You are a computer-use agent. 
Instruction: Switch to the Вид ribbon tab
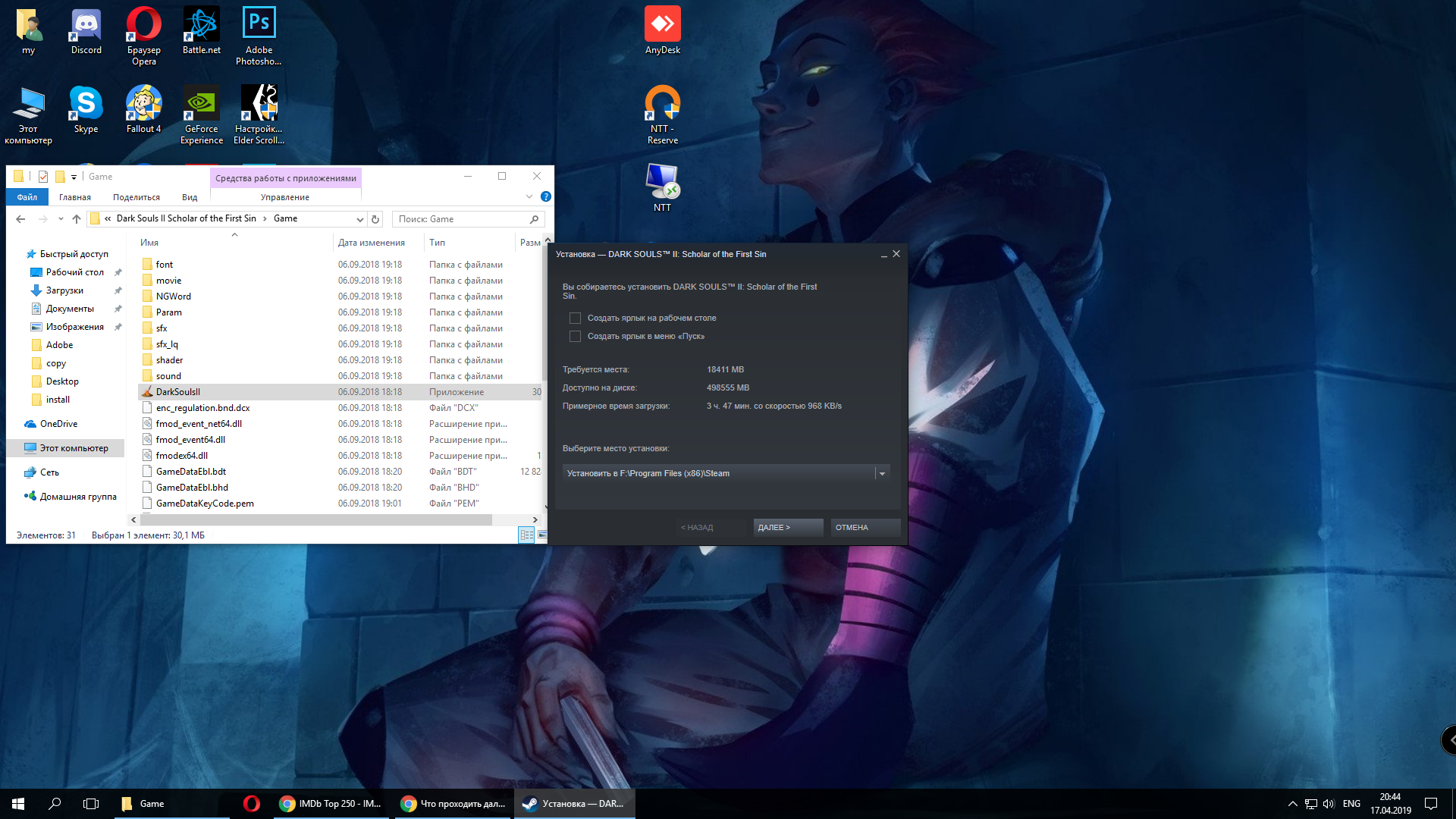[190, 197]
